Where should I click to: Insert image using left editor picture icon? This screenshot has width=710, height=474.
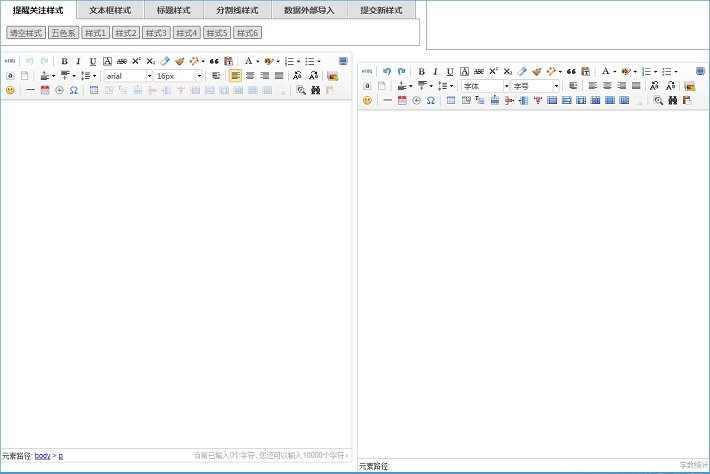coord(332,76)
